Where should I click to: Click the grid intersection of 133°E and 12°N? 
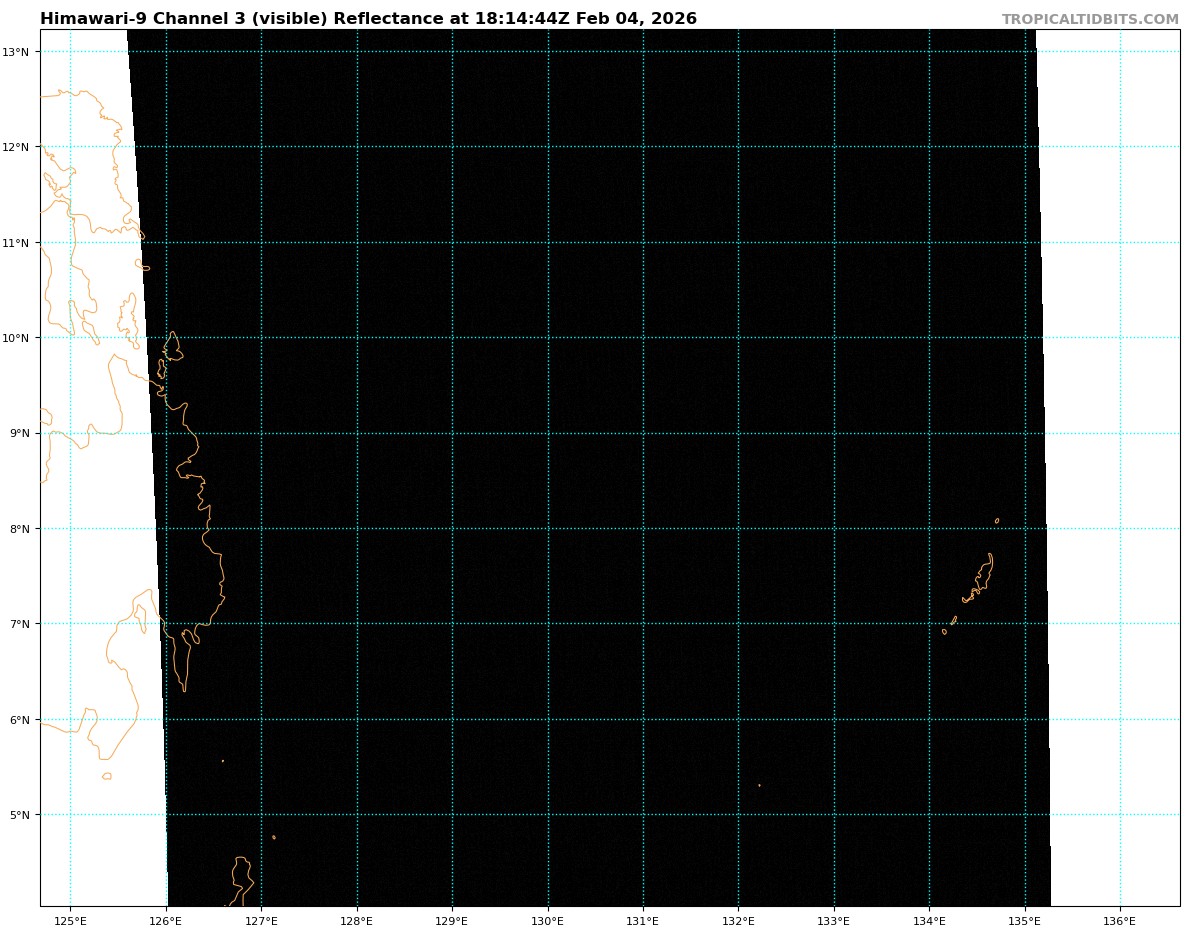[x=834, y=147]
